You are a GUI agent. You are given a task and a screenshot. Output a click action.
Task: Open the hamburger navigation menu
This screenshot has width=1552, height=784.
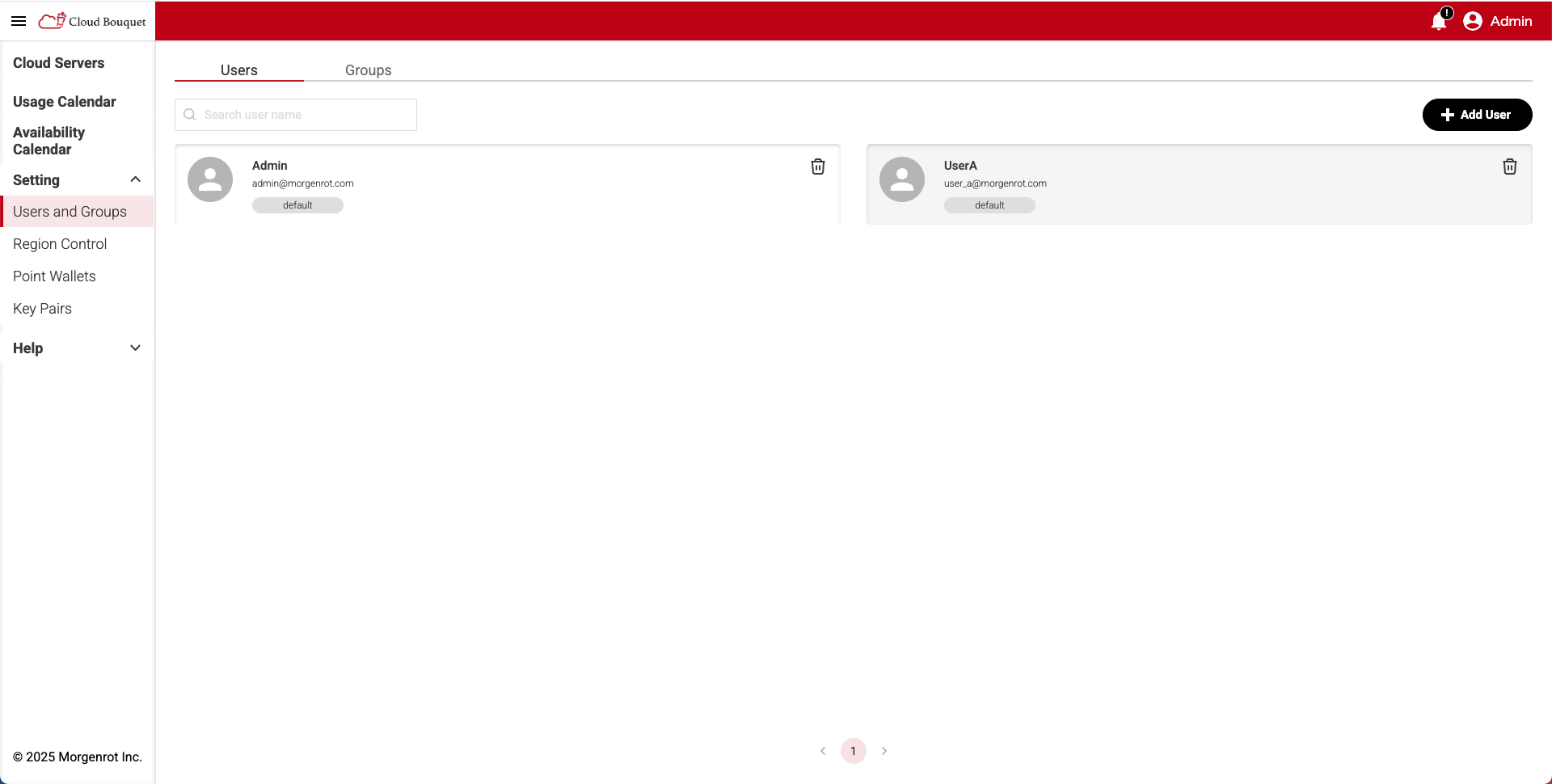(x=18, y=21)
